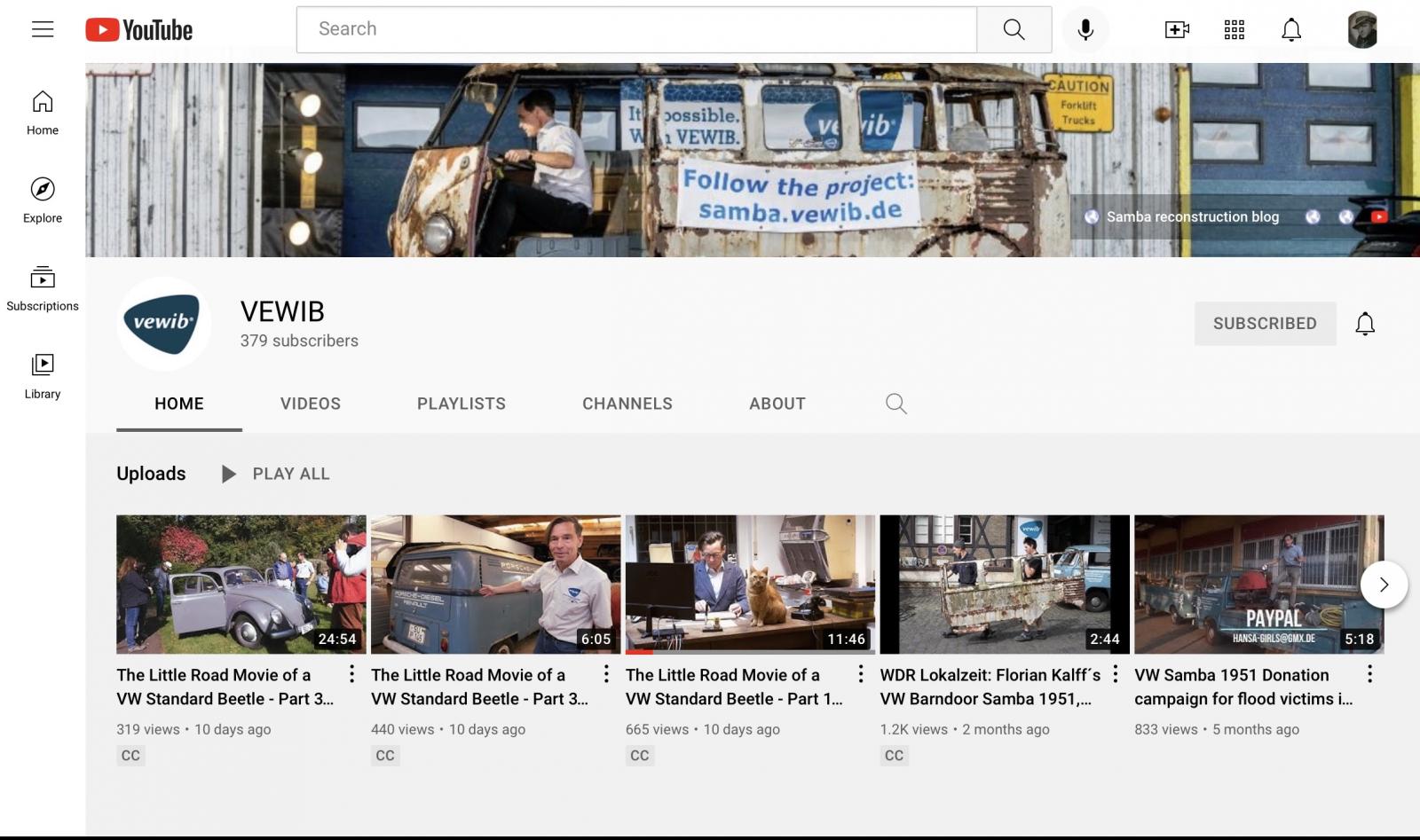Open the hamburger guide menu
This screenshot has height=840, width=1420.
pos(43,29)
